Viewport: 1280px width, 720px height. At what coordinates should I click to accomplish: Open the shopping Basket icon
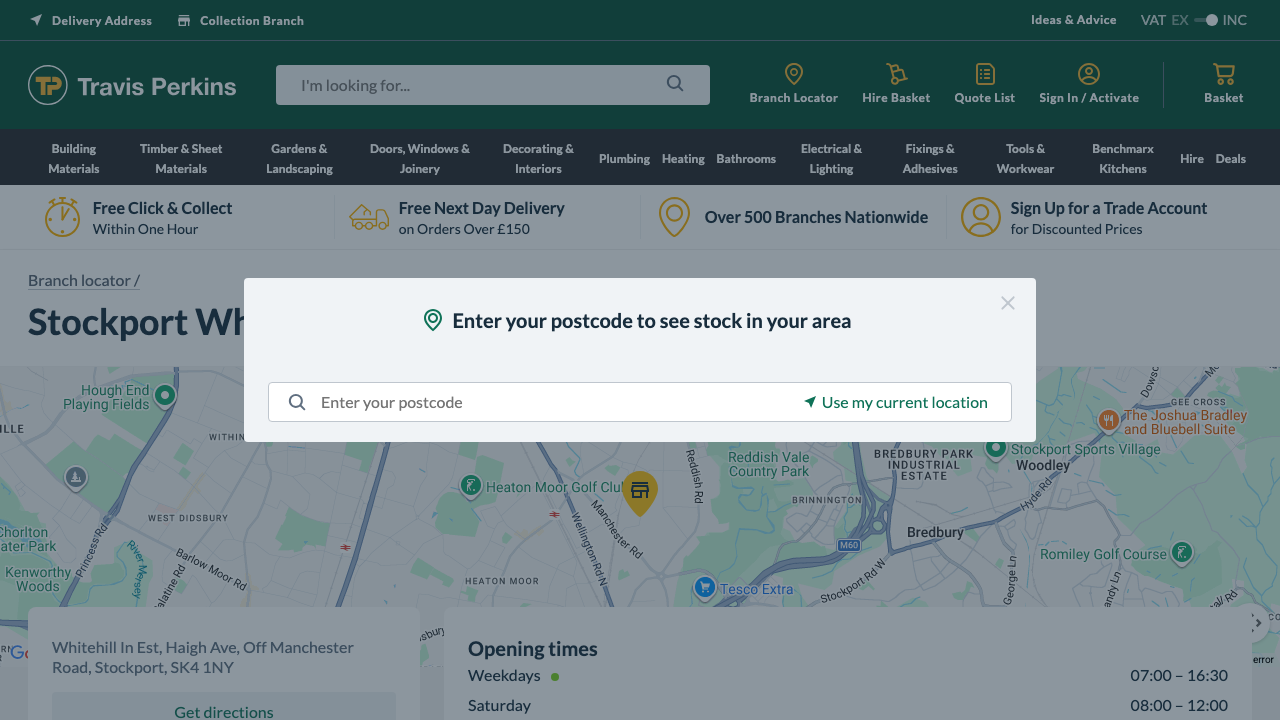(x=1223, y=74)
